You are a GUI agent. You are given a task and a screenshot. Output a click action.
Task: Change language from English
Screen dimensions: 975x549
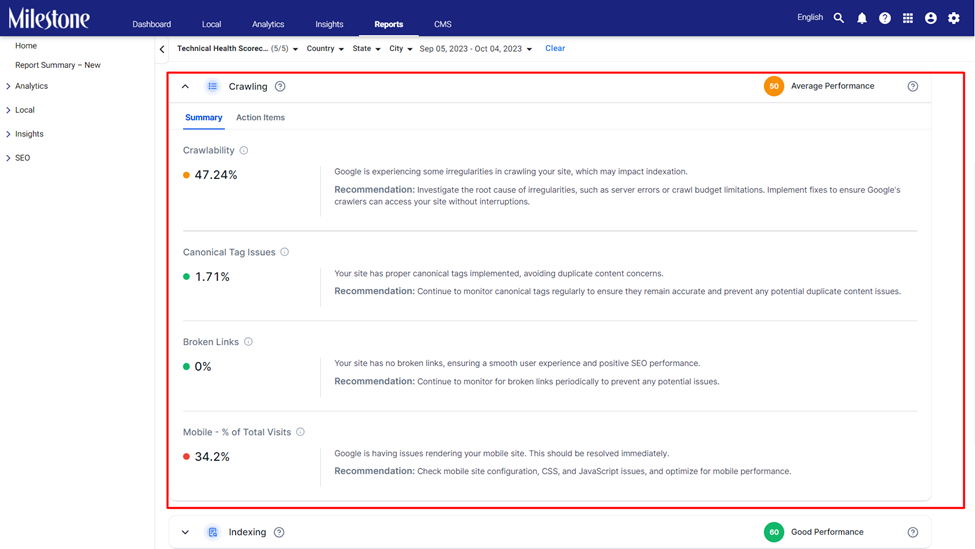point(810,17)
